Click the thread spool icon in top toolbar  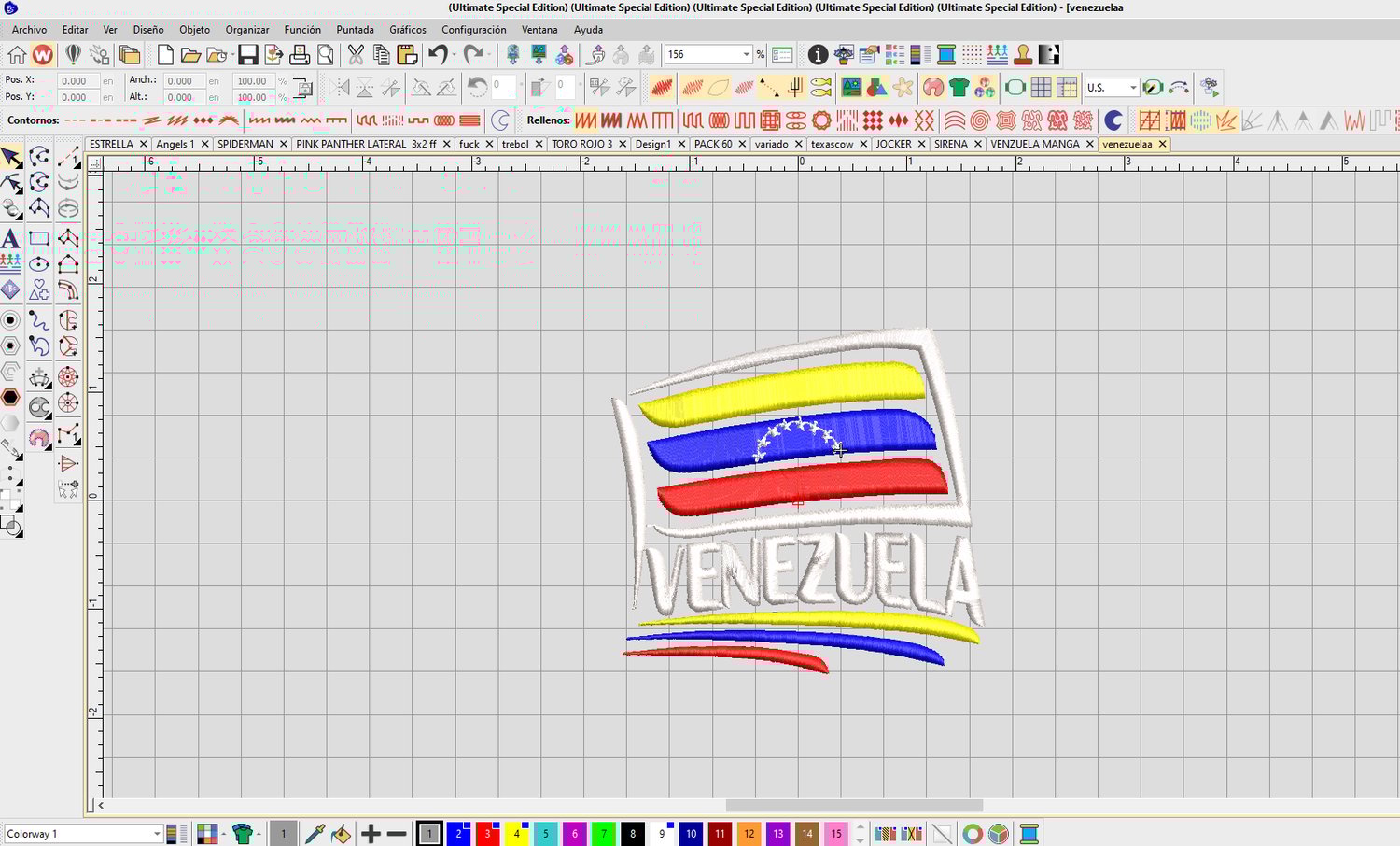[x=945, y=55]
